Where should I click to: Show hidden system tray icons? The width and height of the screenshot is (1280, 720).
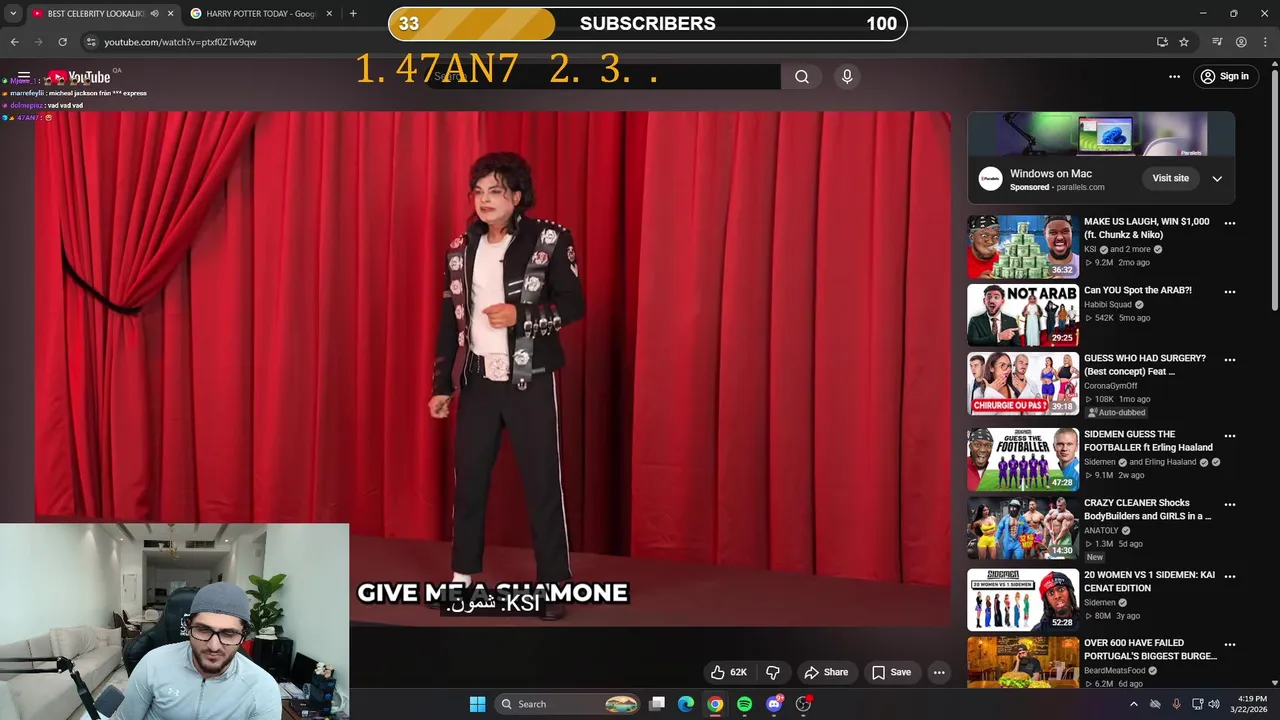(1133, 704)
